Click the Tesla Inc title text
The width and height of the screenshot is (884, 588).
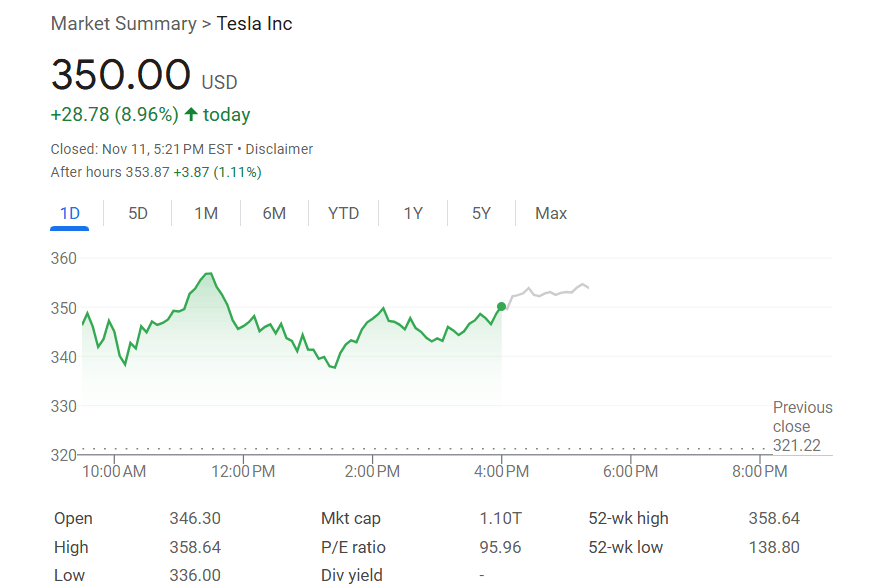[x=255, y=23]
